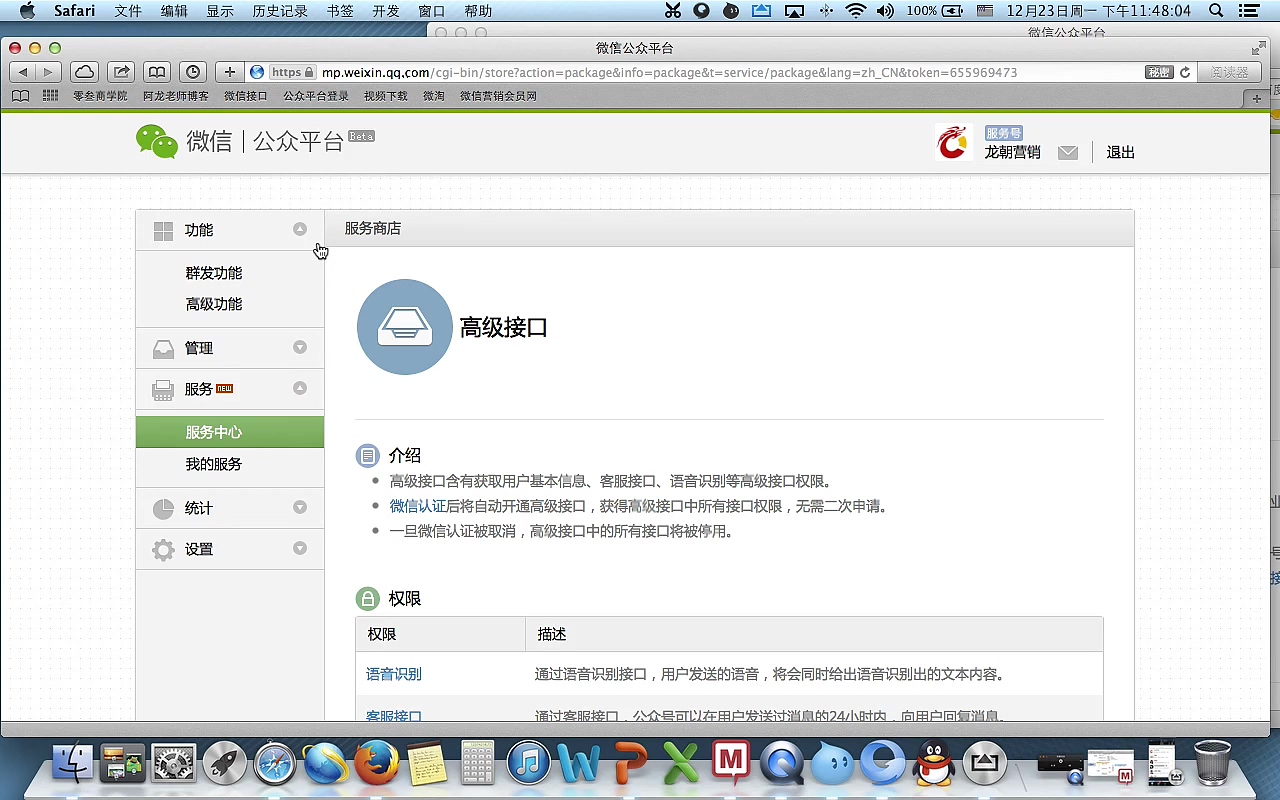Screen dimensions: 1280x800
Task: Open the message envelope icon in header
Action: point(1068,152)
